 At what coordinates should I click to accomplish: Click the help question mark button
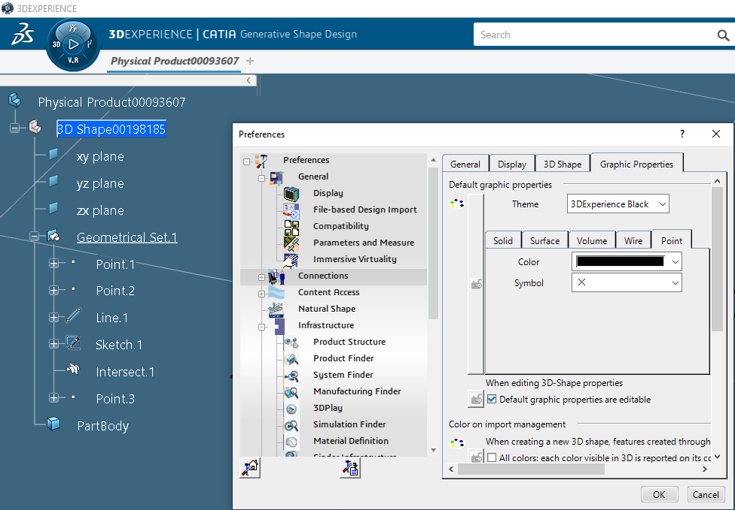[x=682, y=134]
